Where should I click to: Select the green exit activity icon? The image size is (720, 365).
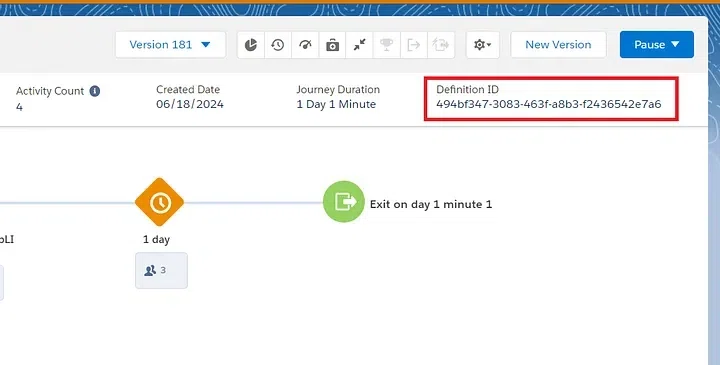344,202
